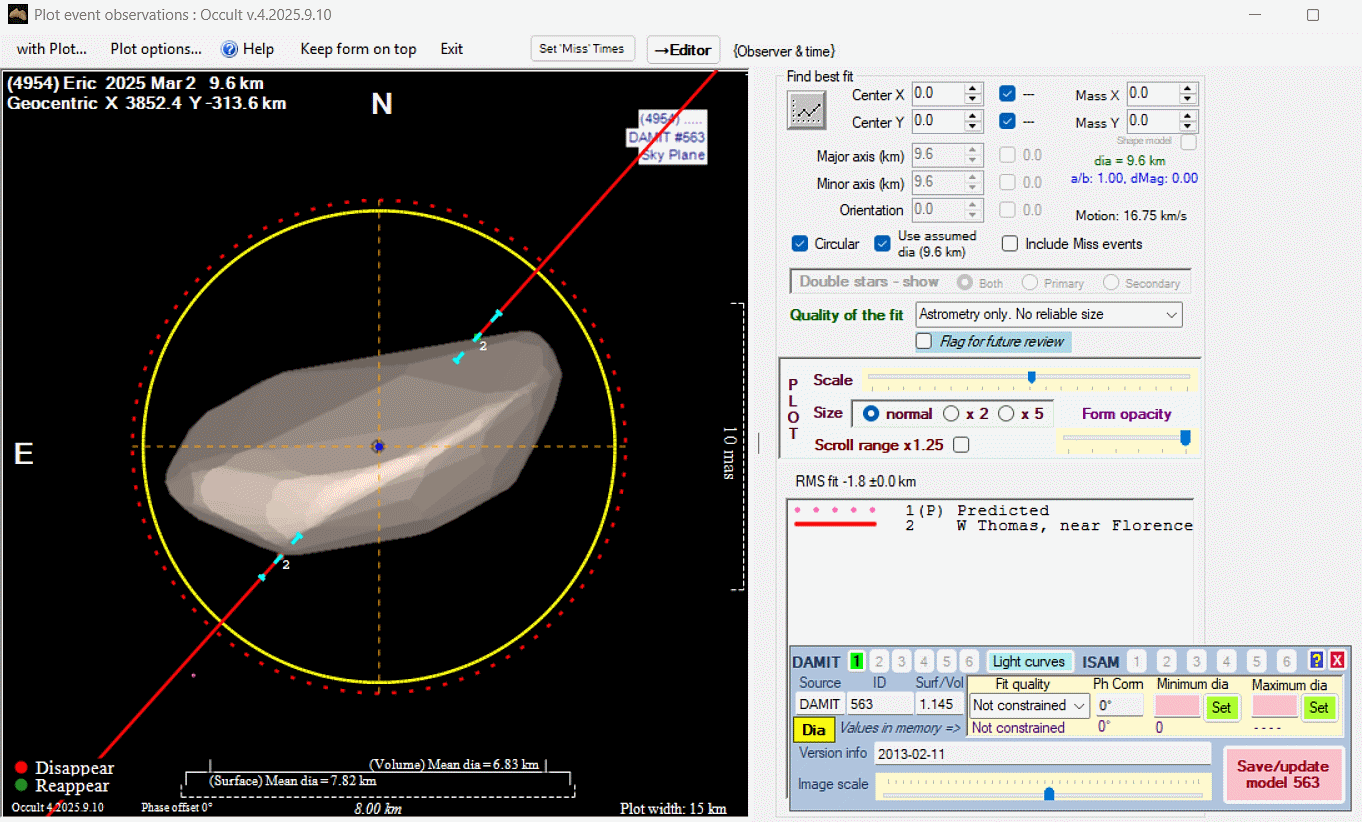Click the blue help icon in DAMIT panel
Screen dimensions: 1362x822
click(x=1316, y=661)
